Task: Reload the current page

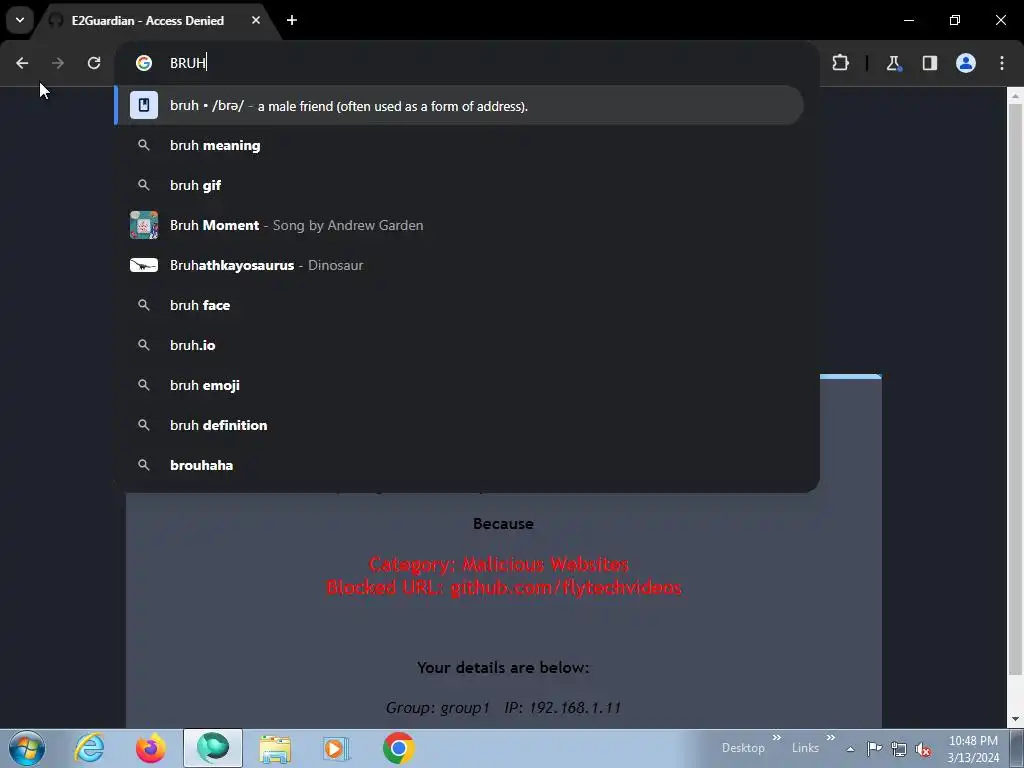Action: 94,63
